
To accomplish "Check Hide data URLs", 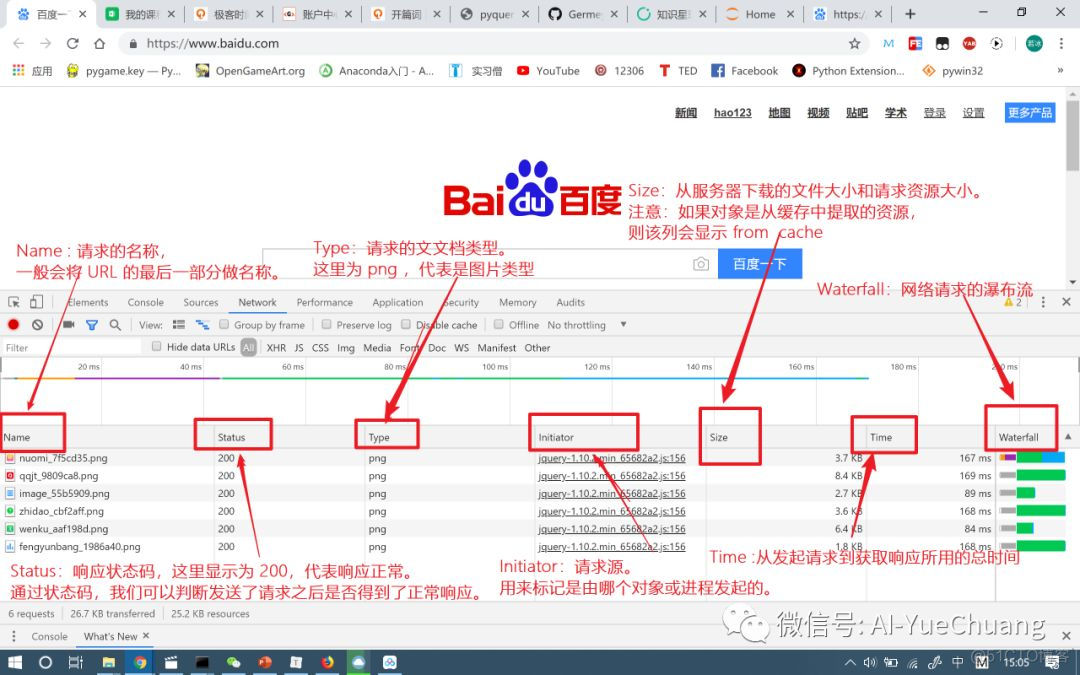I will tap(156, 346).
